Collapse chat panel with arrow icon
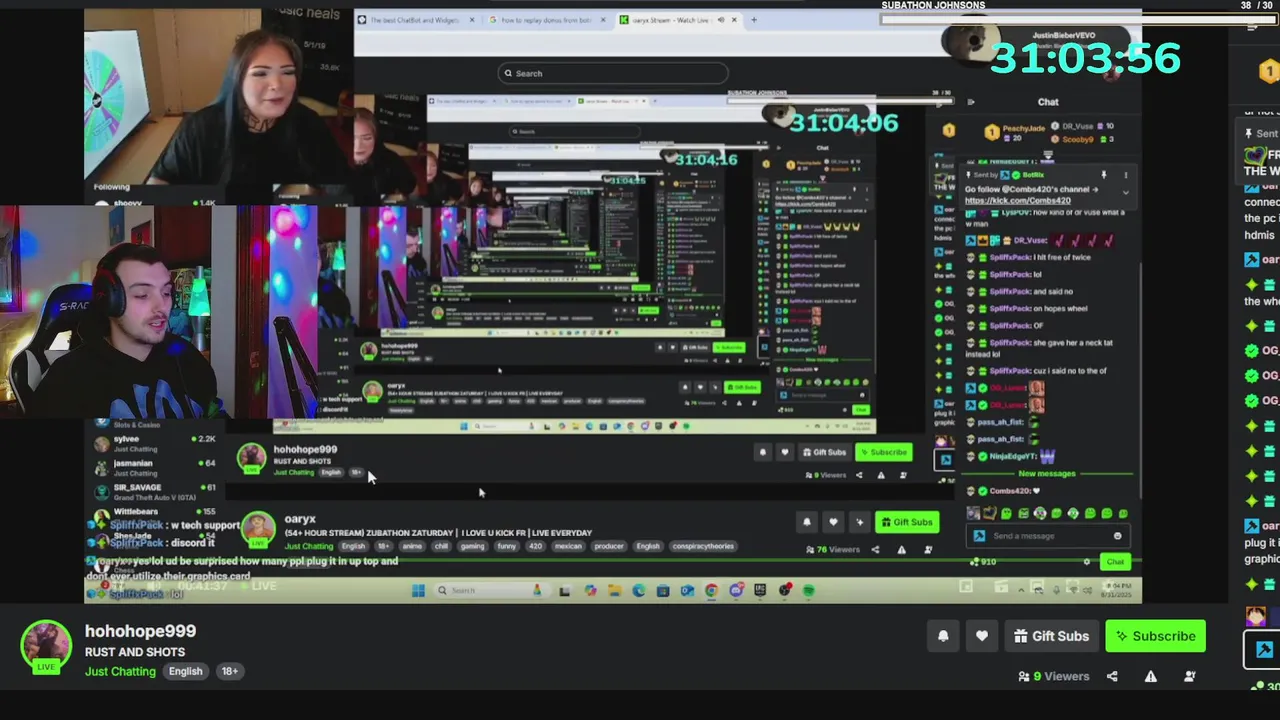1280x720 pixels. tap(971, 102)
